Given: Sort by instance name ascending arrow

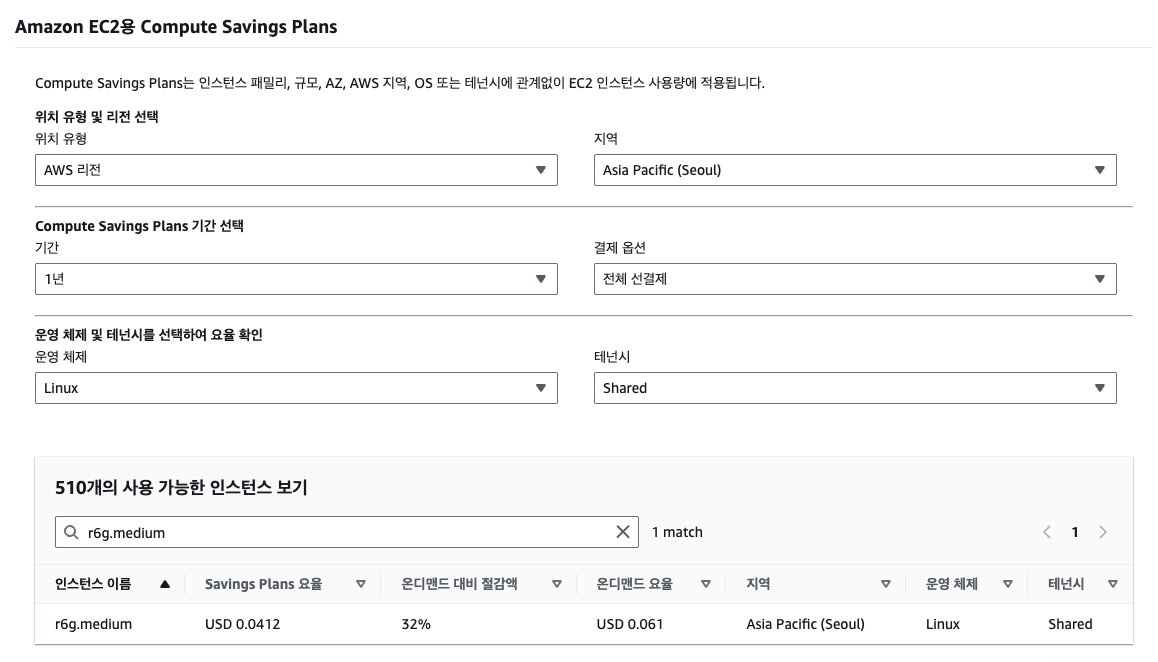Looking at the screenshot, I should (165, 584).
